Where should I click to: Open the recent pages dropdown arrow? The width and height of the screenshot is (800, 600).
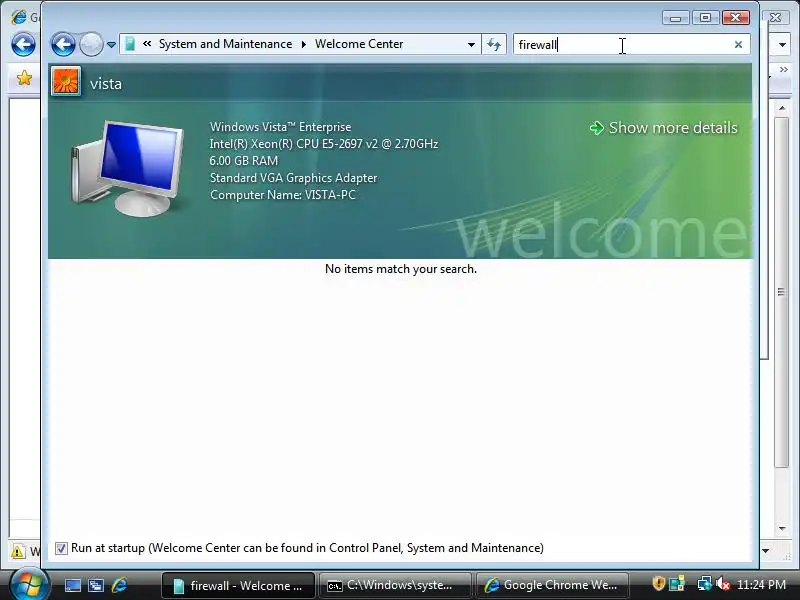[111, 45]
